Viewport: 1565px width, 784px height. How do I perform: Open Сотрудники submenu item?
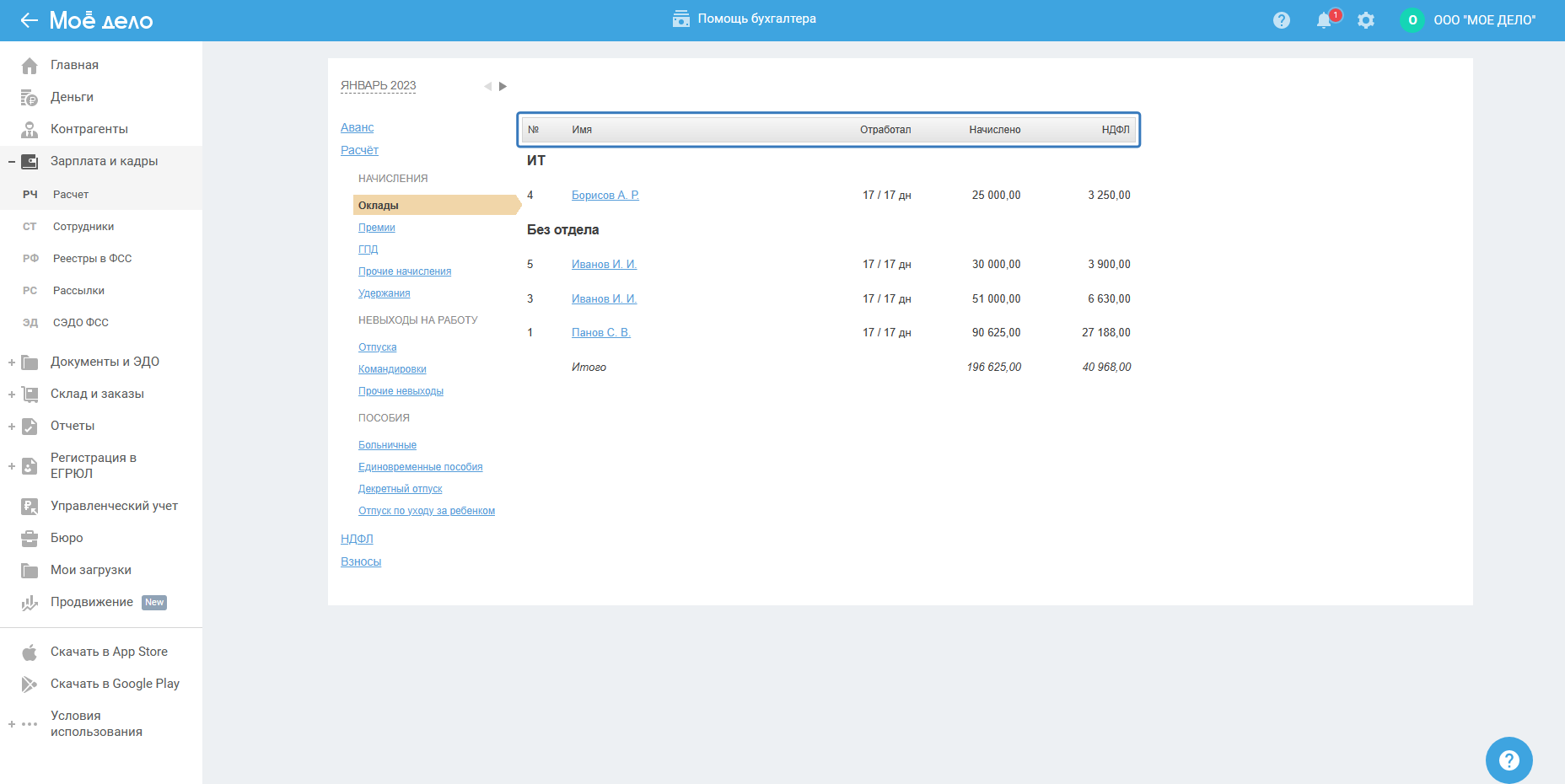tap(83, 227)
